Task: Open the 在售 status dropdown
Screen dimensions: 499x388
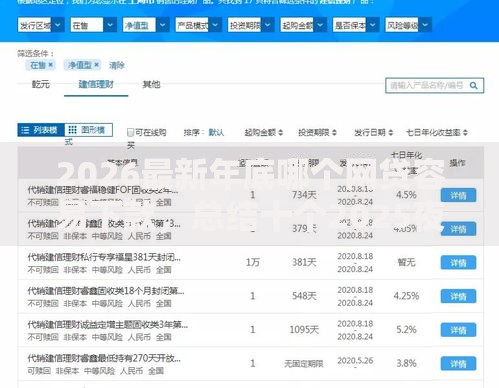Action: tap(93, 25)
